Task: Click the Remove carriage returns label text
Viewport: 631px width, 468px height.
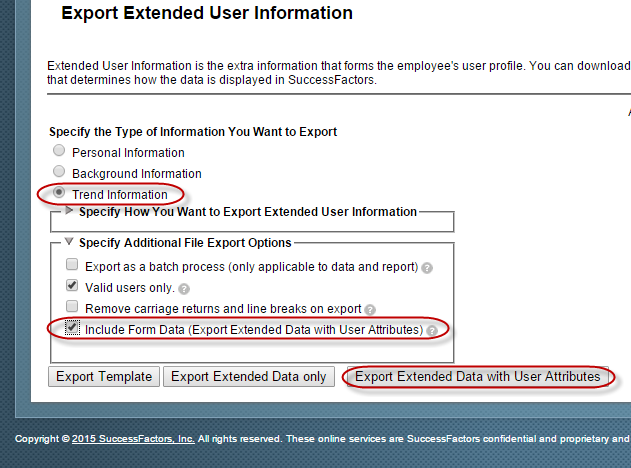Action: point(223,309)
